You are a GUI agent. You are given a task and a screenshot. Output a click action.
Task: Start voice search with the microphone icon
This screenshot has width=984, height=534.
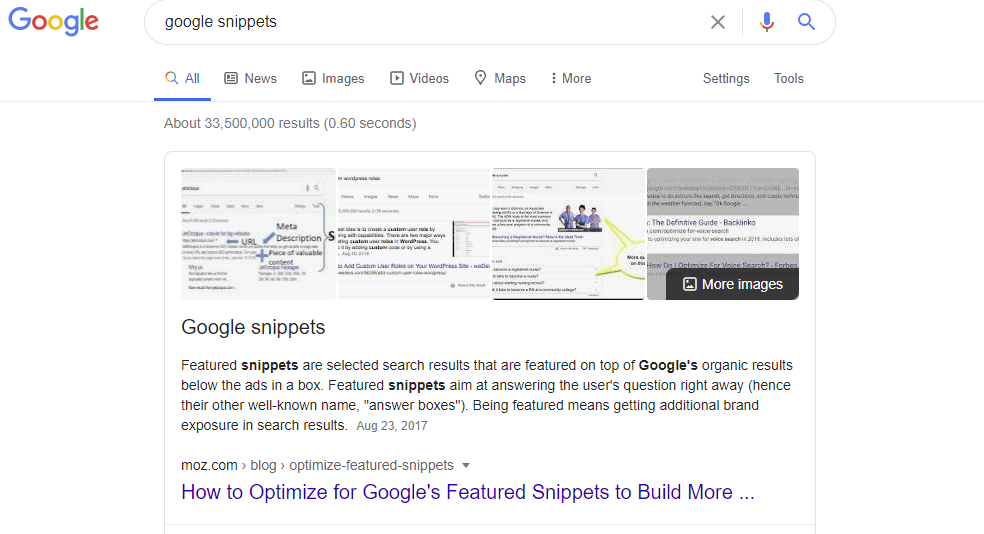coord(766,22)
